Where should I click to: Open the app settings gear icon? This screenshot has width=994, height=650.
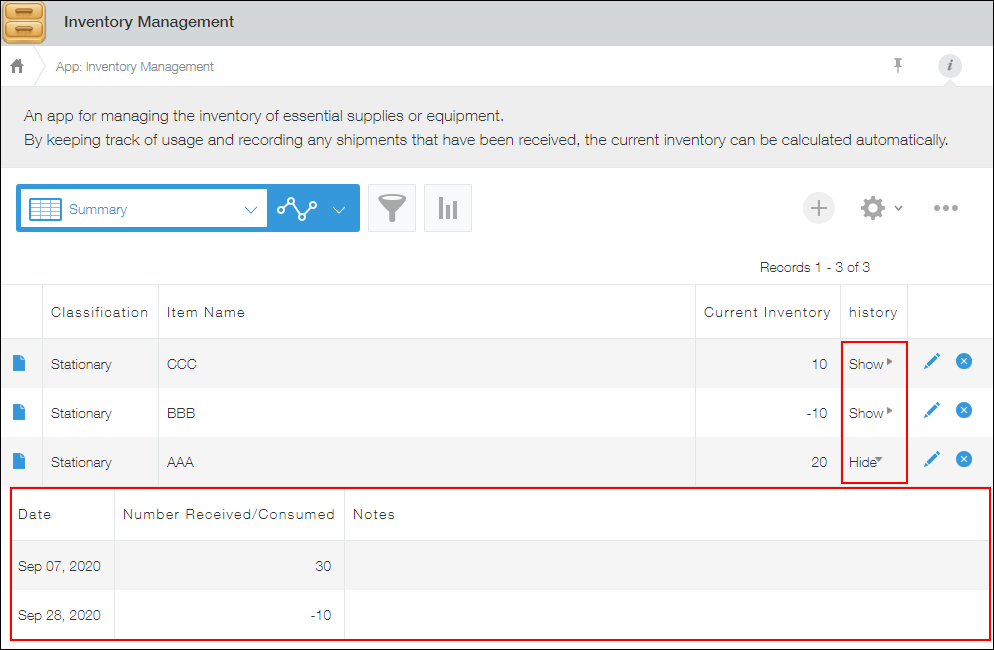[x=873, y=208]
